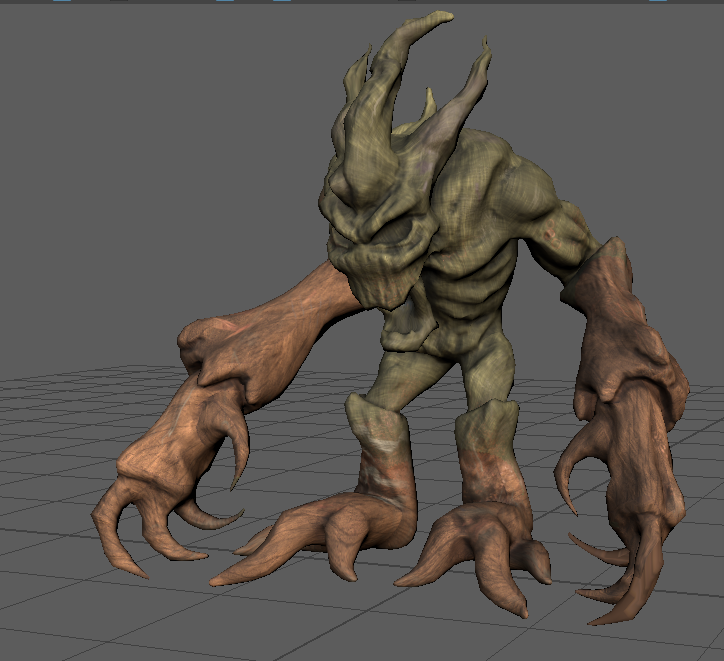Pick the clawed foot below the hanging arm
724x661 pixels.
pyautogui.click(x=480, y=550)
